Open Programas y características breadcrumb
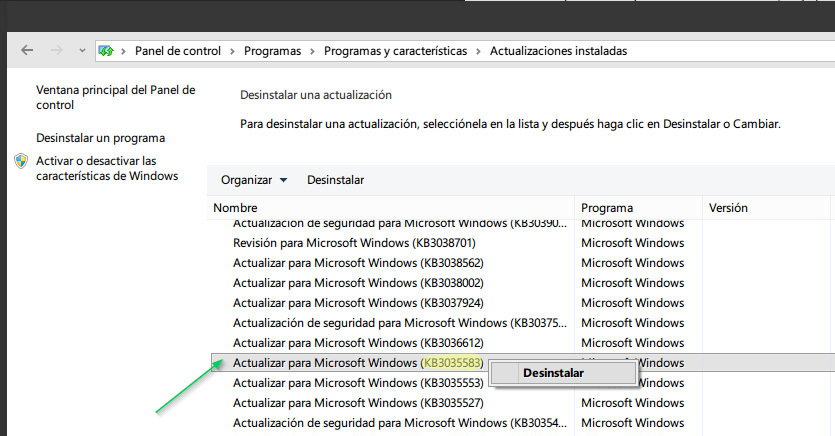The height and width of the screenshot is (436, 835). click(x=395, y=51)
